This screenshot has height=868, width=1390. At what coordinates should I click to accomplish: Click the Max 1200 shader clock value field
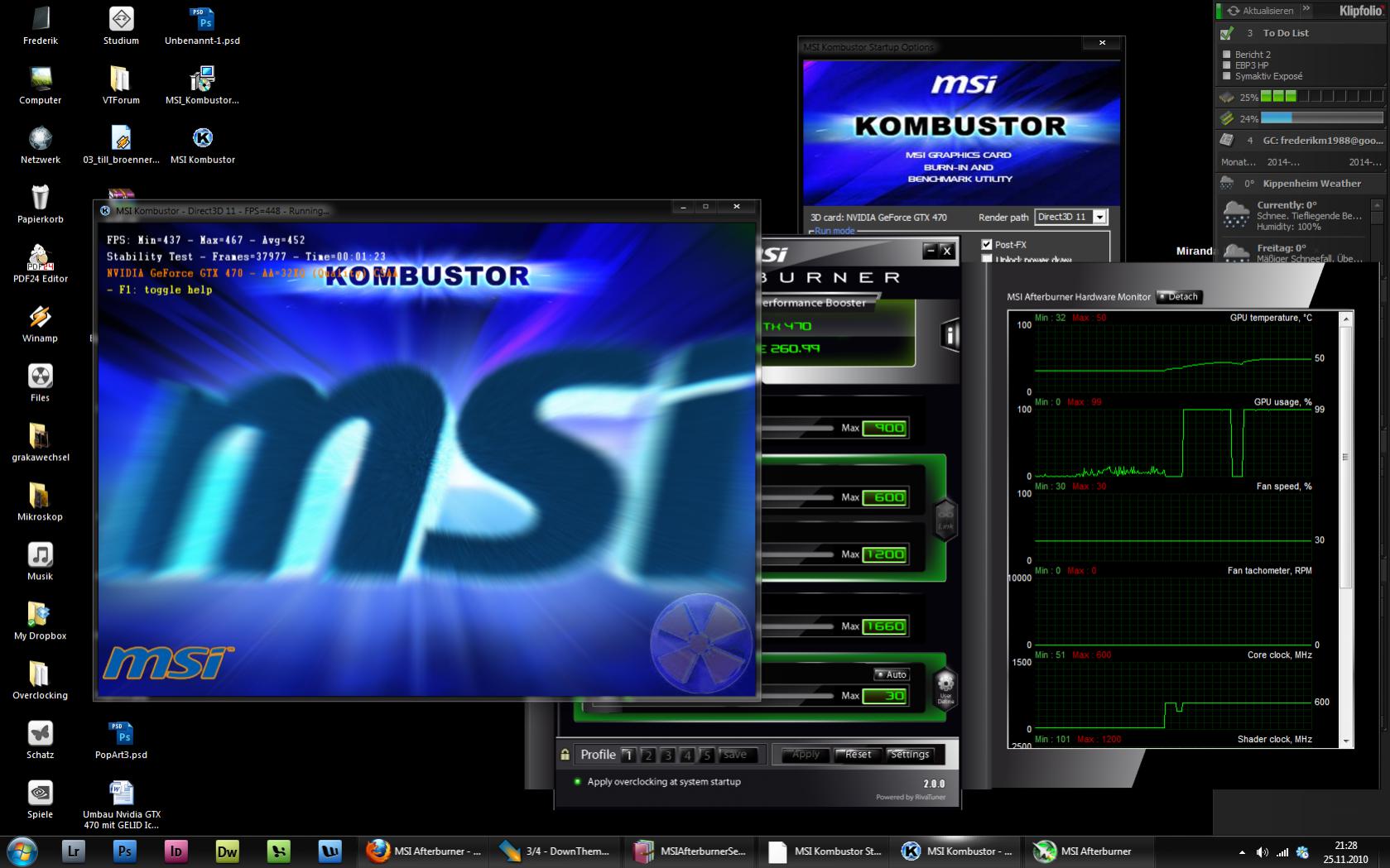[x=885, y=554]
